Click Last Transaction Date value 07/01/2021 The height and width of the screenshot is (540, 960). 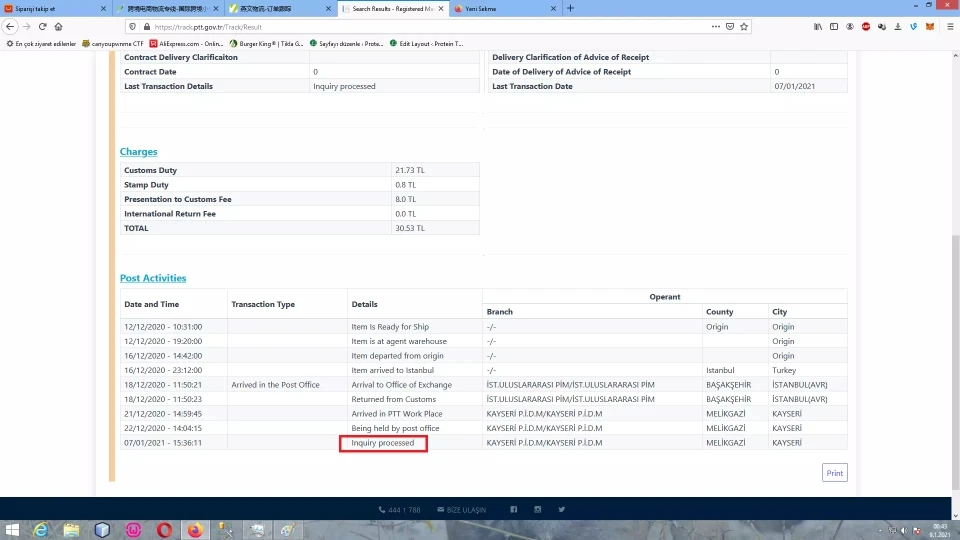click(795, 86)
